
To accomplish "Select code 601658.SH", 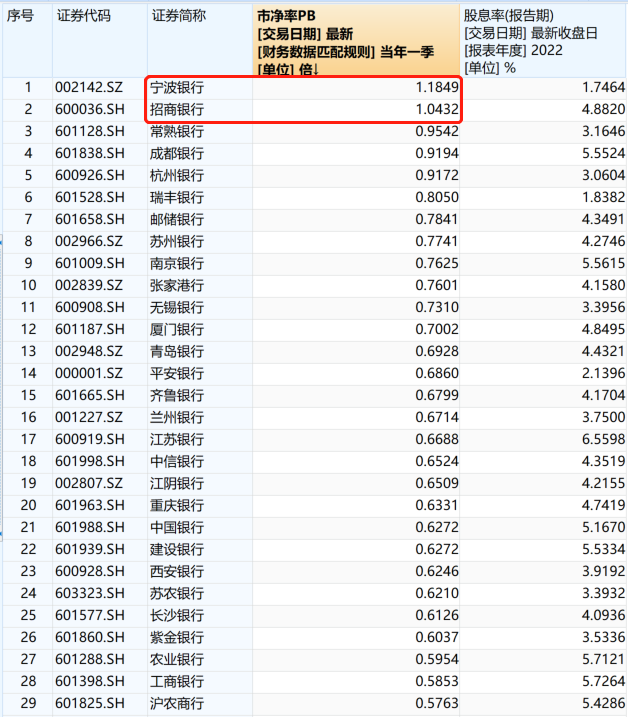I will tap(90, 219).
